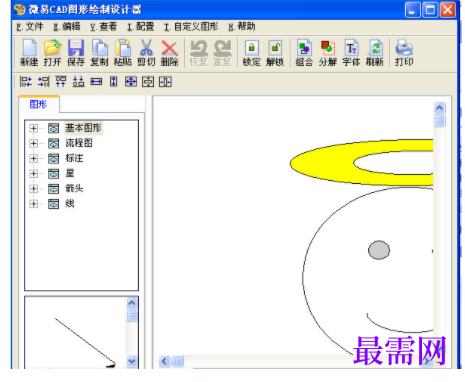Select the 图形 panel tab
The image size is (465, 382).
(x=39, y=104)
